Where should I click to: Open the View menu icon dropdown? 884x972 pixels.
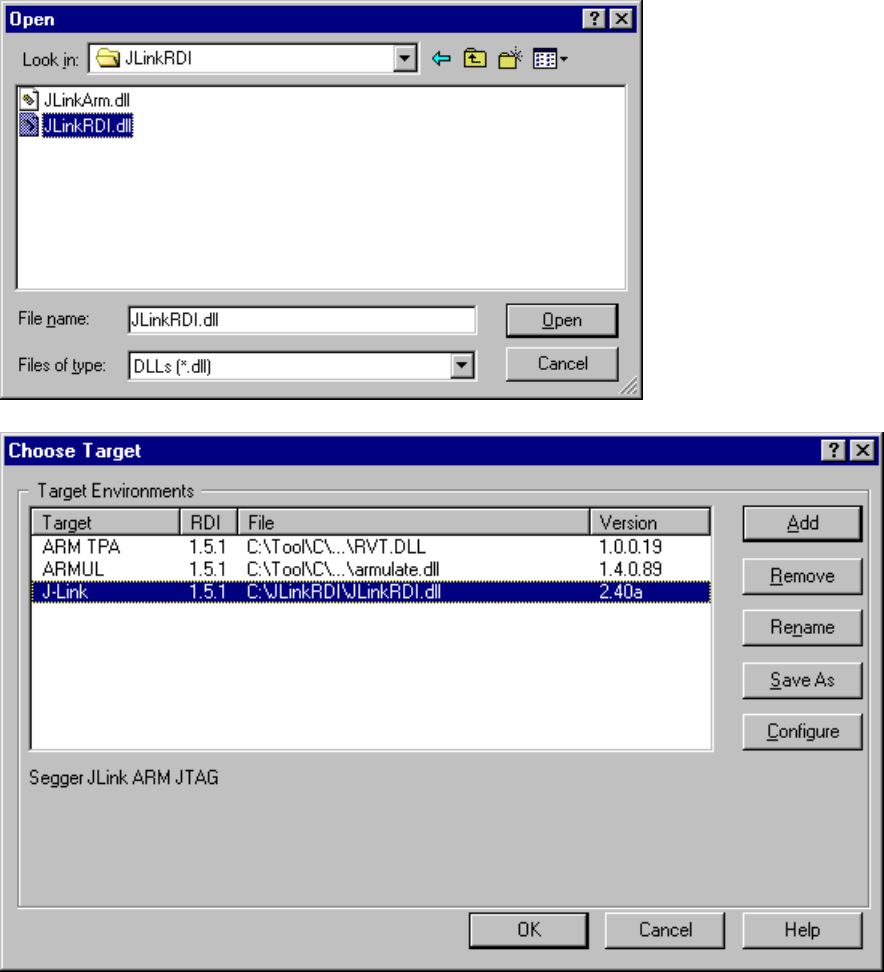coord(550,59)
